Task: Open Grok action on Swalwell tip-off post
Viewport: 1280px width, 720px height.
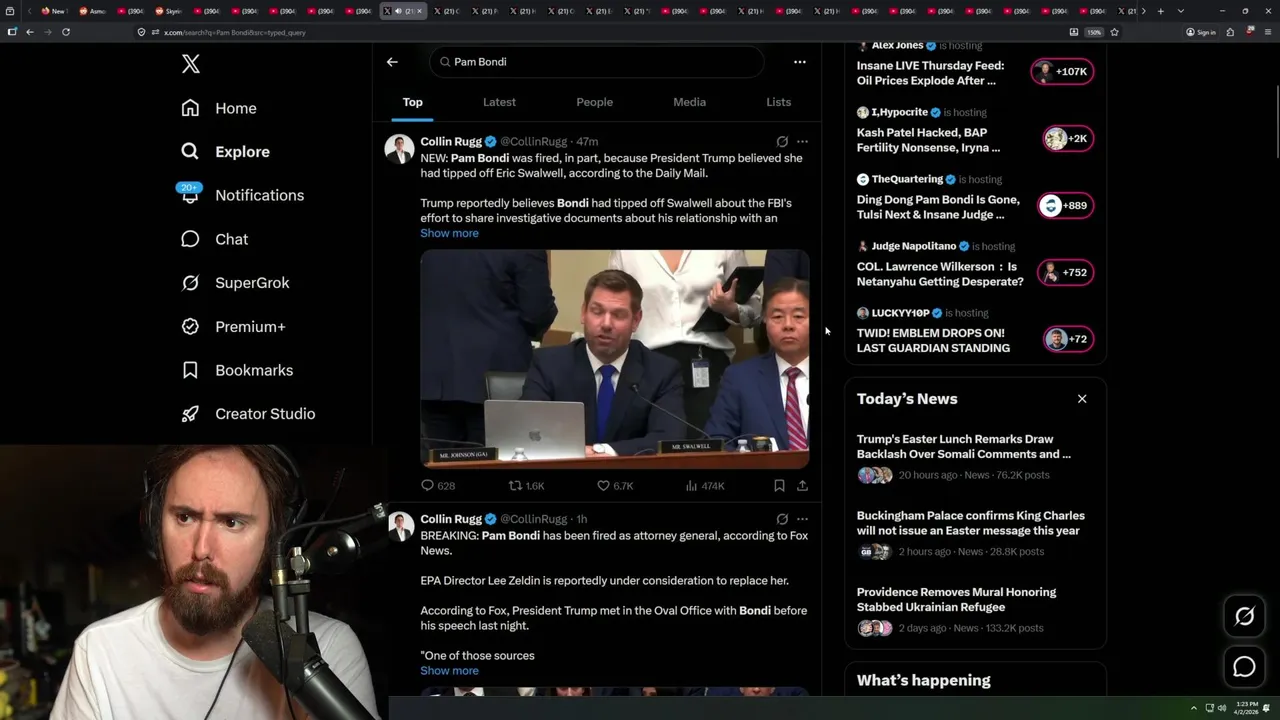Action: coord(782,142)
